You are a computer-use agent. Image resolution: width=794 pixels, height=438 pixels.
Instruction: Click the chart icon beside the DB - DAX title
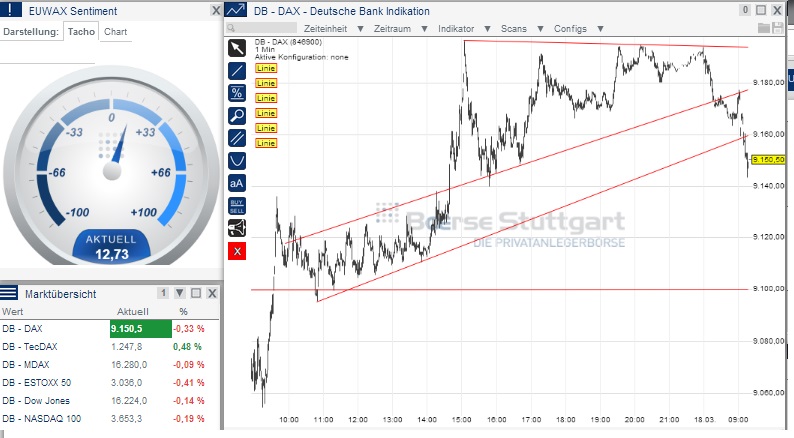click(235, 10)
